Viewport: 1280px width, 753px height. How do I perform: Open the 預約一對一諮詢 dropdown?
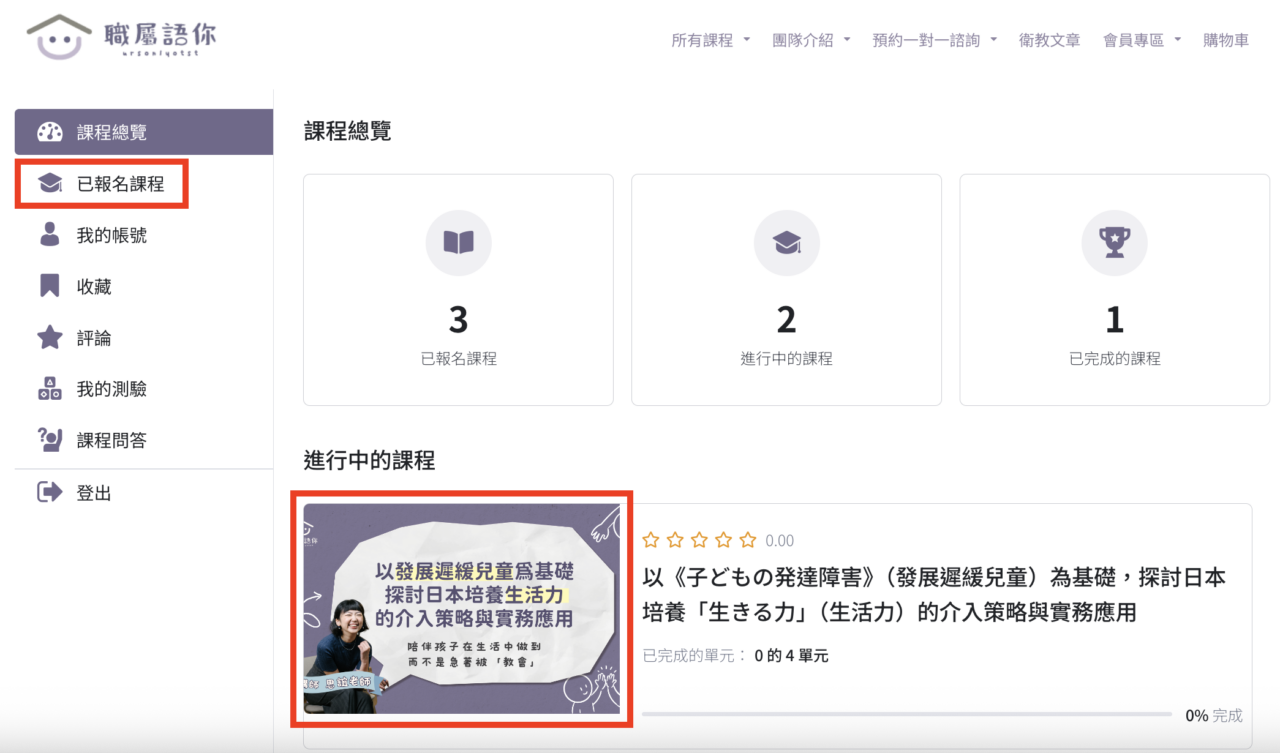pos(934,41)
